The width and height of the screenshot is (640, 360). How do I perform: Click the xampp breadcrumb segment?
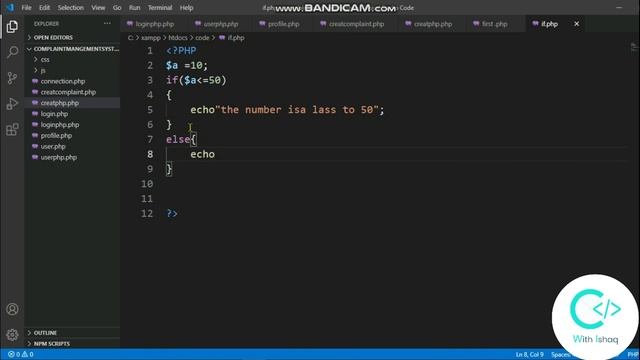151,38
